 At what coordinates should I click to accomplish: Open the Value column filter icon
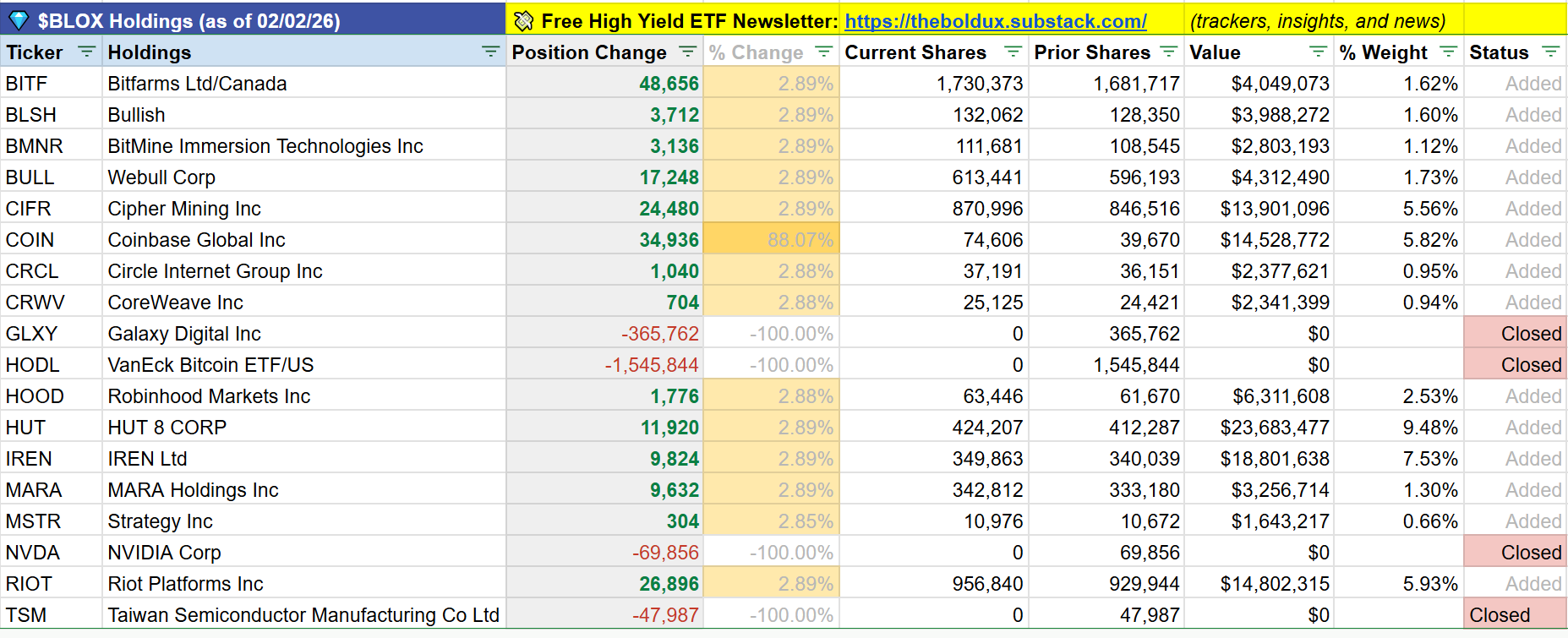[1318, 52]
